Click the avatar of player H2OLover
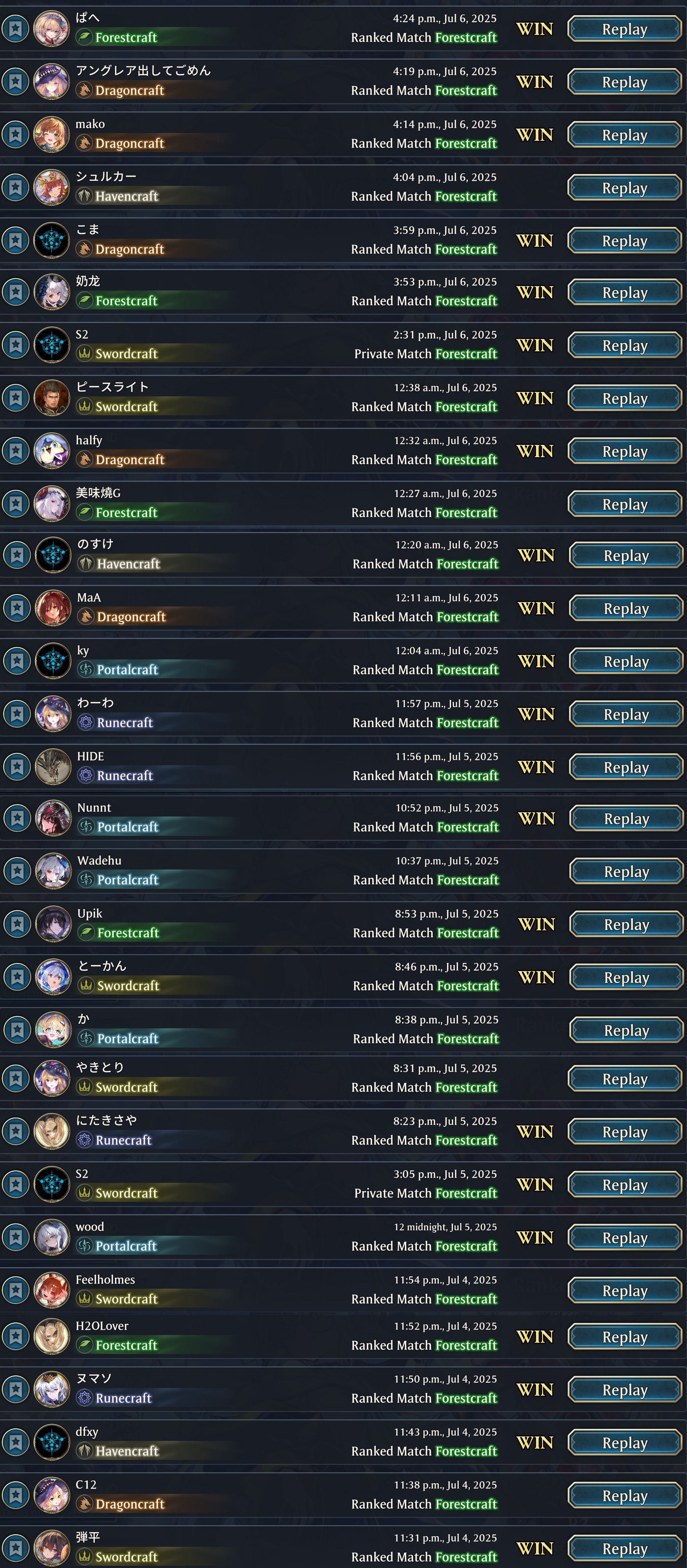The height and width of the screenshot is (1568, 687). pyautogui.click(x=52, y=1337)
